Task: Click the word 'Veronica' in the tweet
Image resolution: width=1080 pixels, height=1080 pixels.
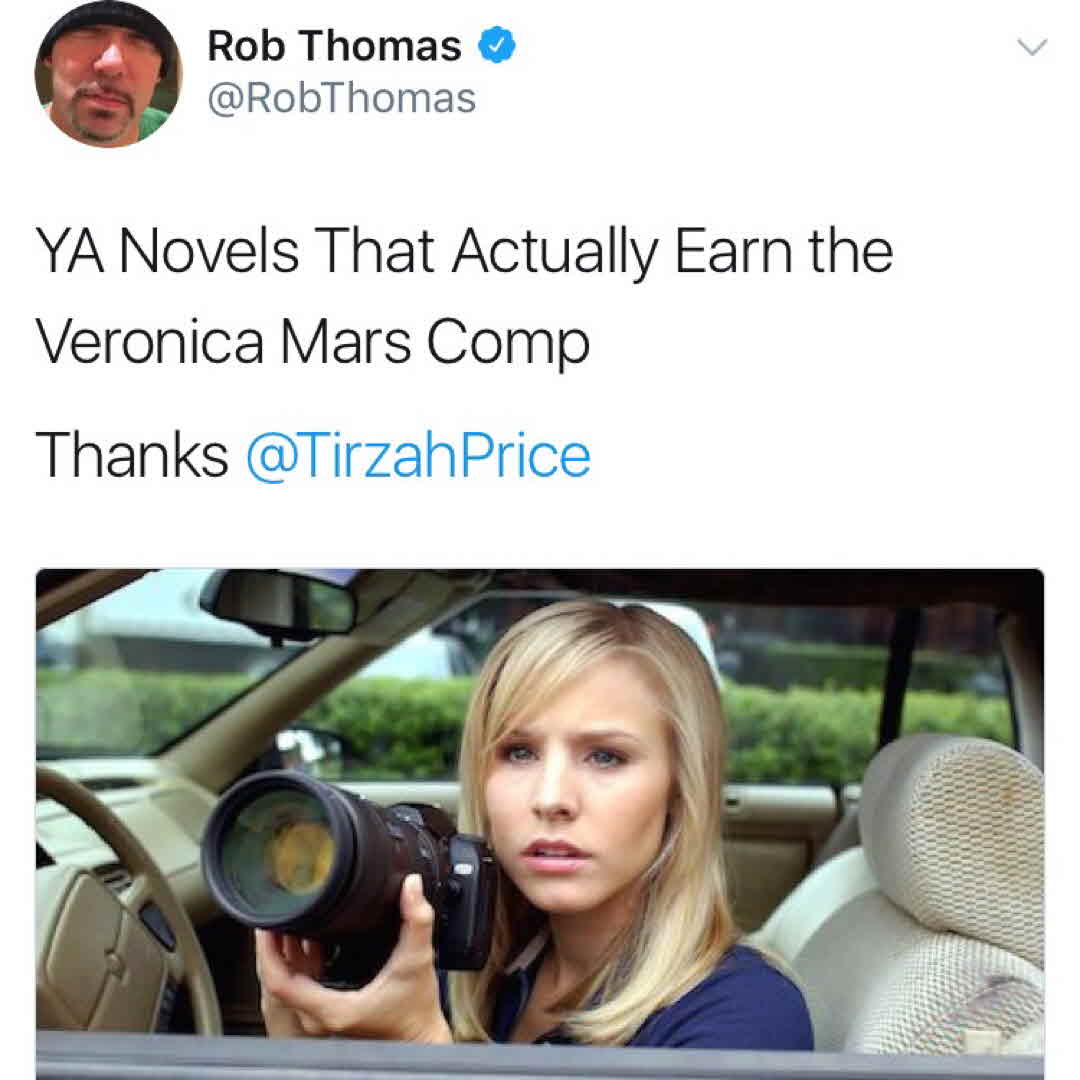Action: click(x=149, y=342)
